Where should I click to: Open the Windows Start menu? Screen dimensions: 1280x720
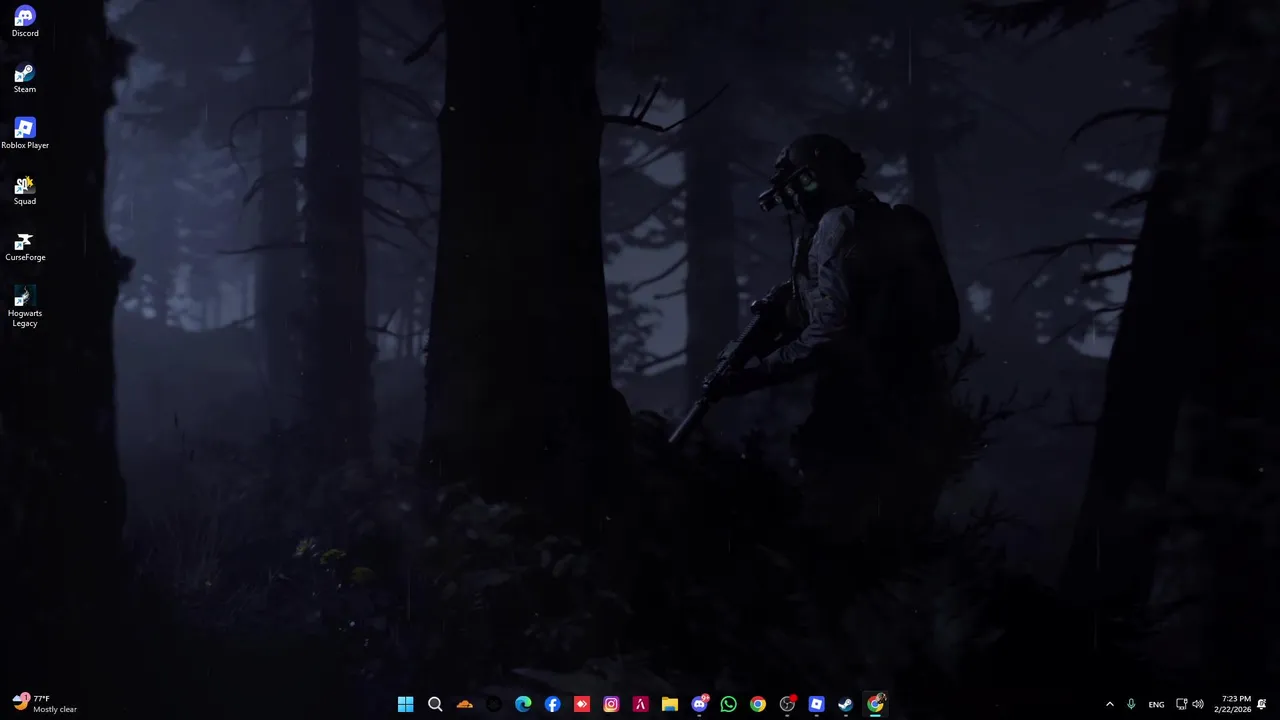pyautogui.click(x=406, y=704)
